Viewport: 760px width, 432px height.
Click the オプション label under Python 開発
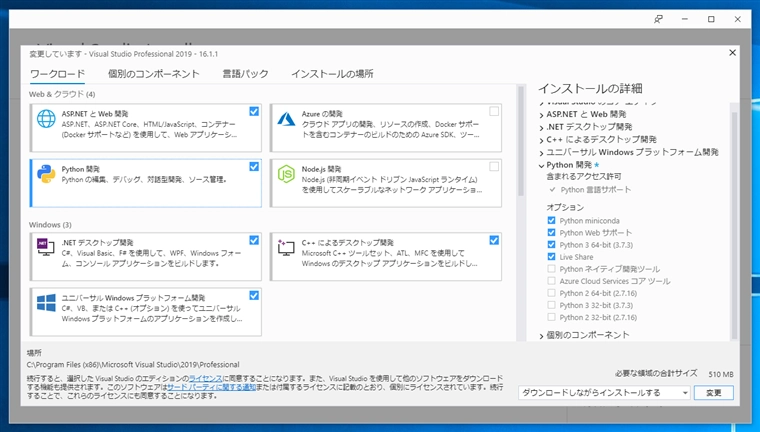[x=565, y=207]
